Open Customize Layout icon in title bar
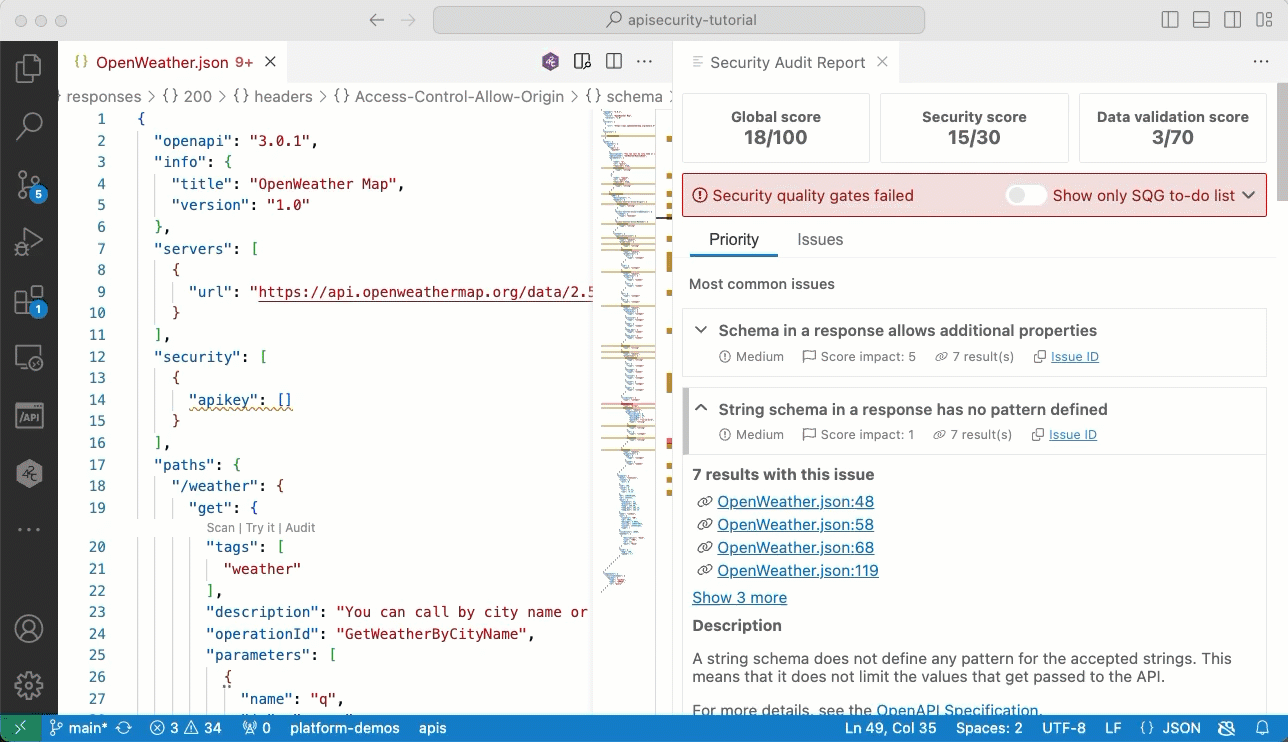The width and height of the screenshot is (1288, 742). [1263, 20]
